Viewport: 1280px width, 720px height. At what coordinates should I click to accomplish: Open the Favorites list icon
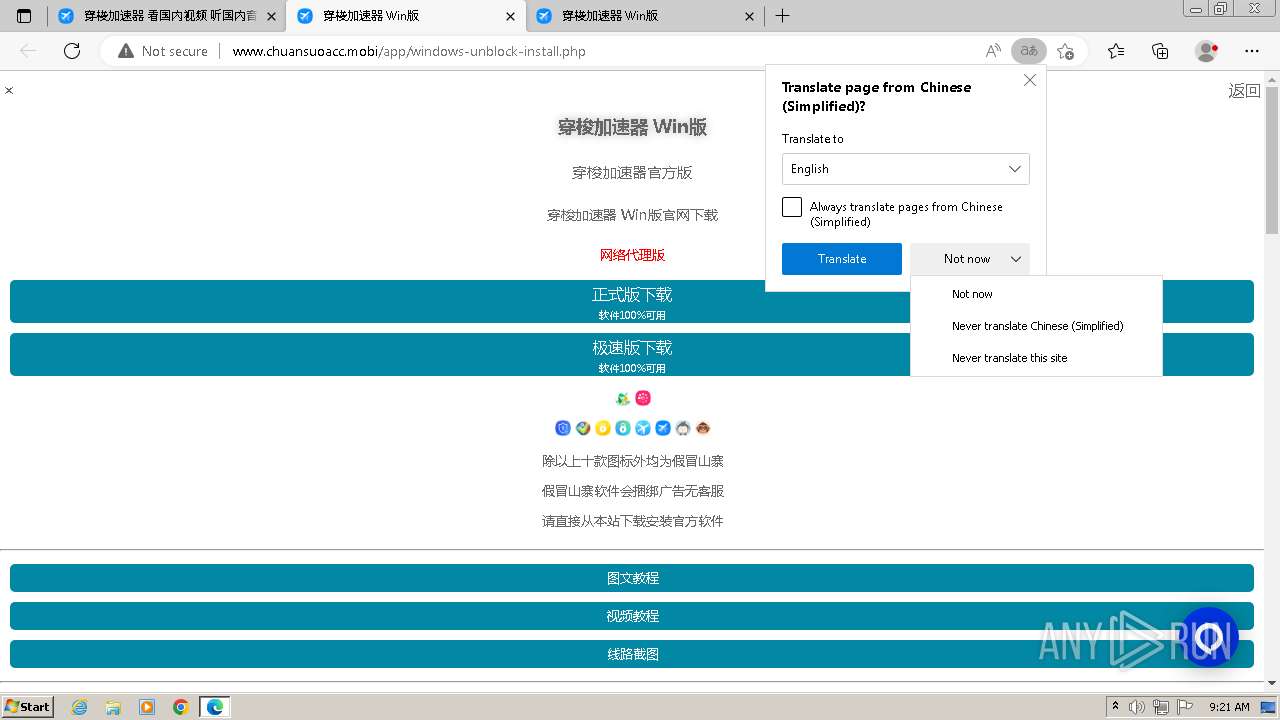(x=1116, y=51)
